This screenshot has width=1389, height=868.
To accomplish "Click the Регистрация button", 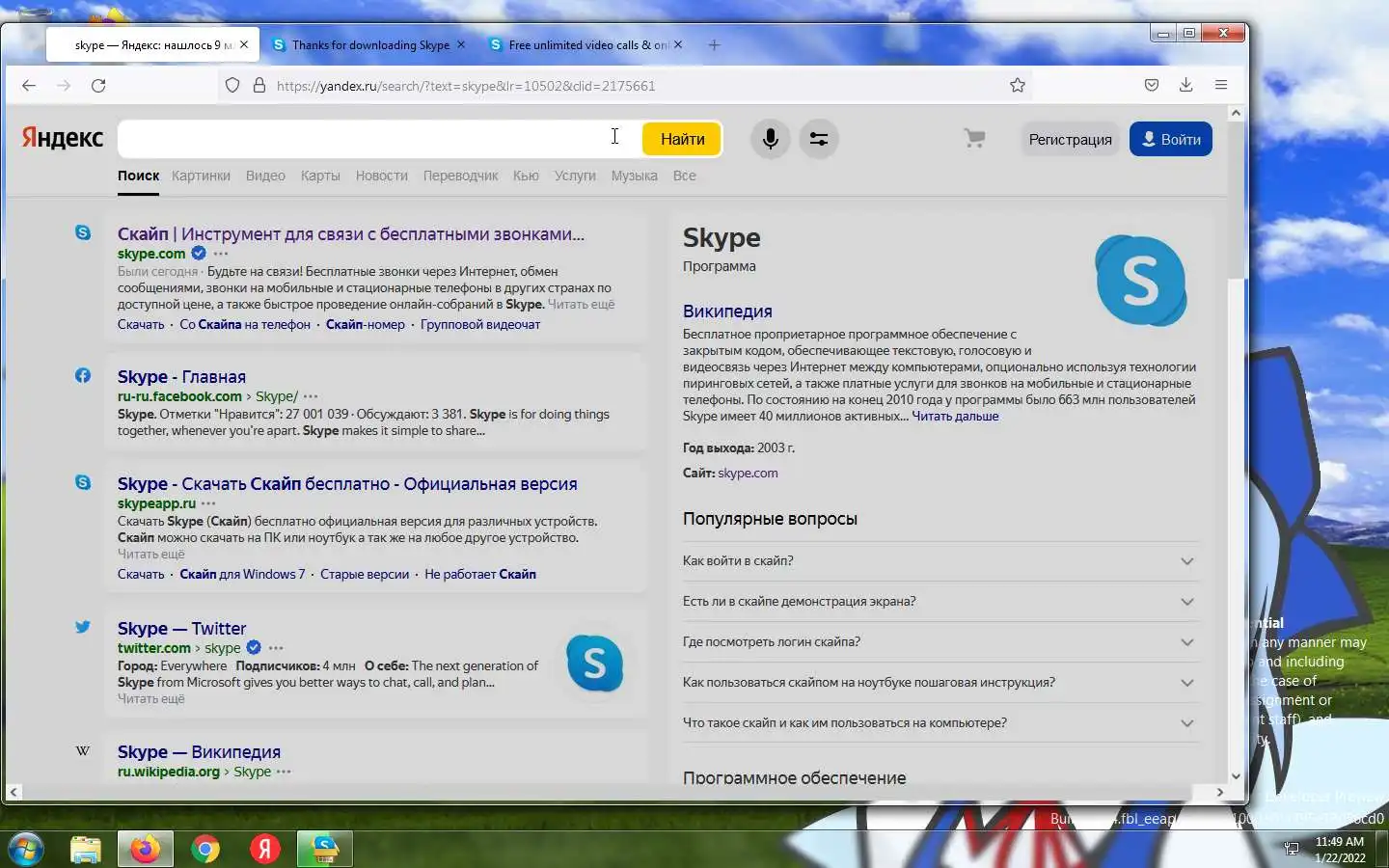I will 1070,140.
